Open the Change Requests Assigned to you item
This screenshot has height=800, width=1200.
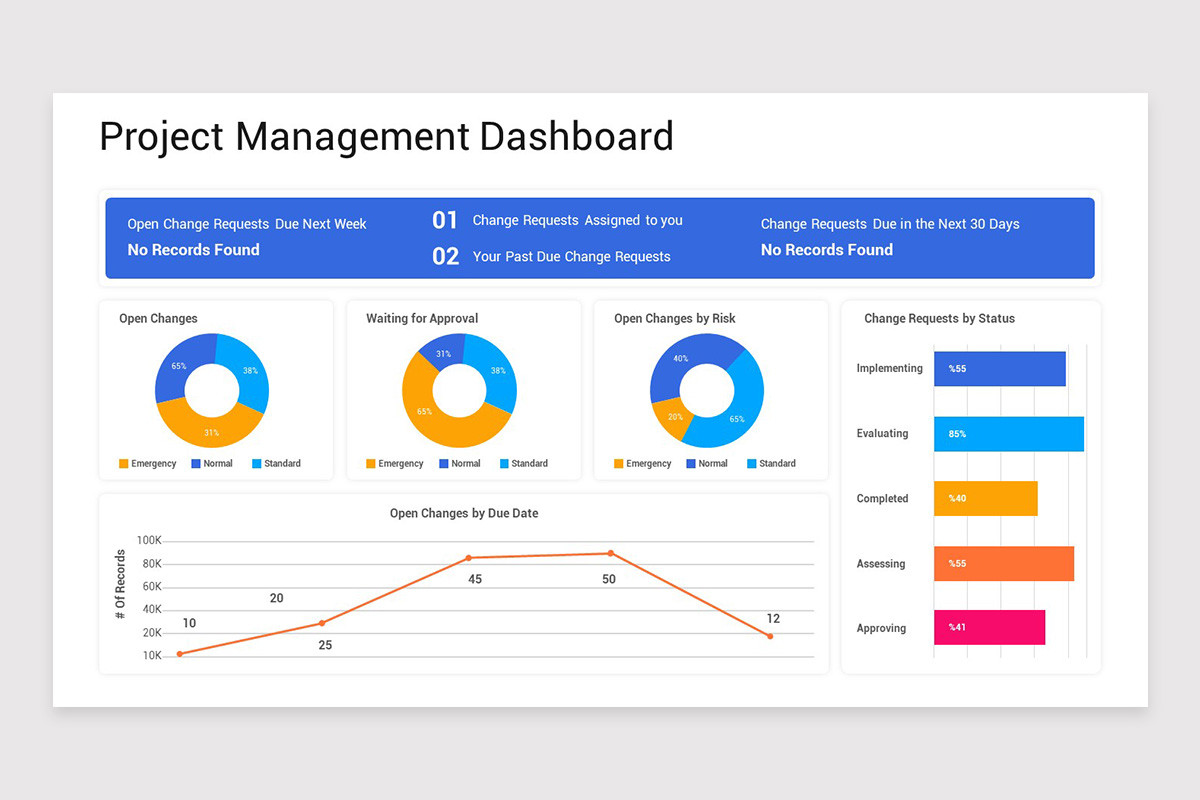(x=578, y=220)
